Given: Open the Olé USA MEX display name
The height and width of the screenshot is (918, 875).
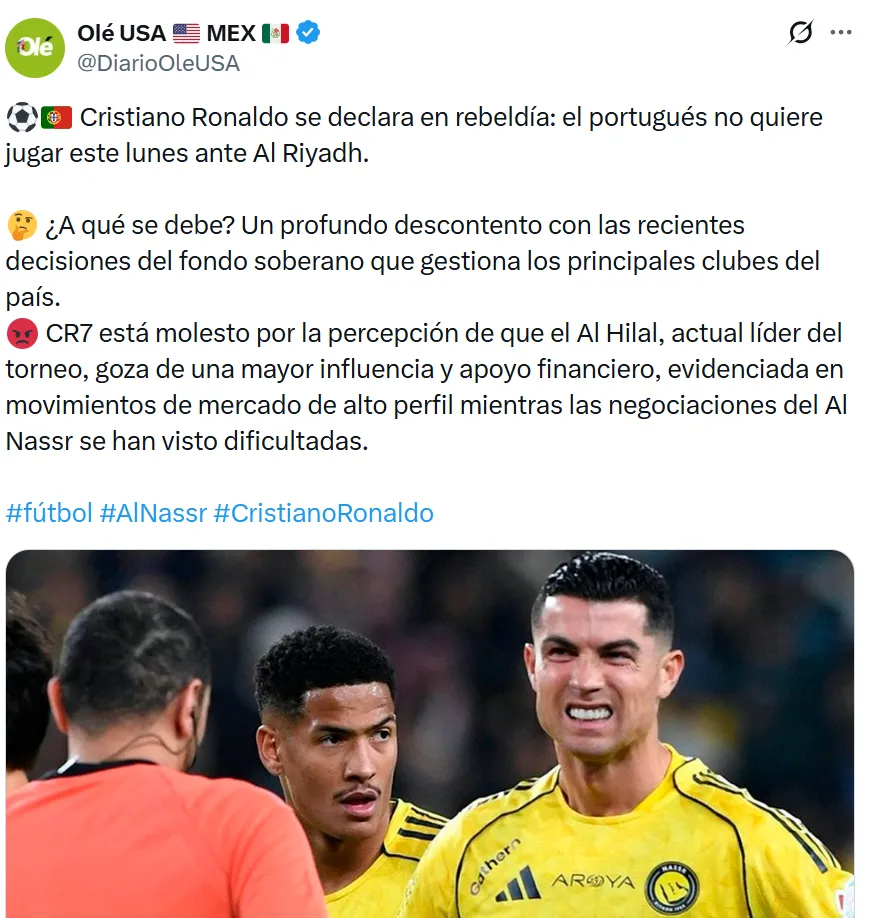Looking at the screenshot, I should click(183, 33).
